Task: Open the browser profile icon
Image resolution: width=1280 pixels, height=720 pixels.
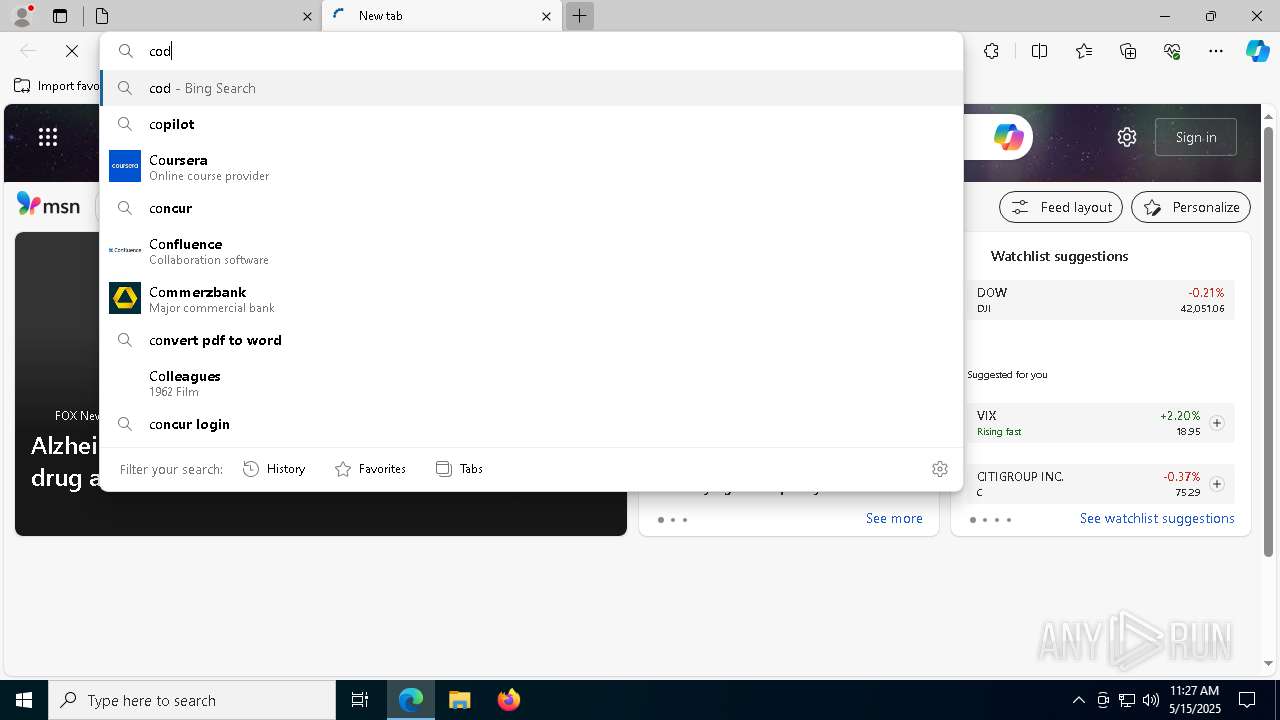Action: 22,15
